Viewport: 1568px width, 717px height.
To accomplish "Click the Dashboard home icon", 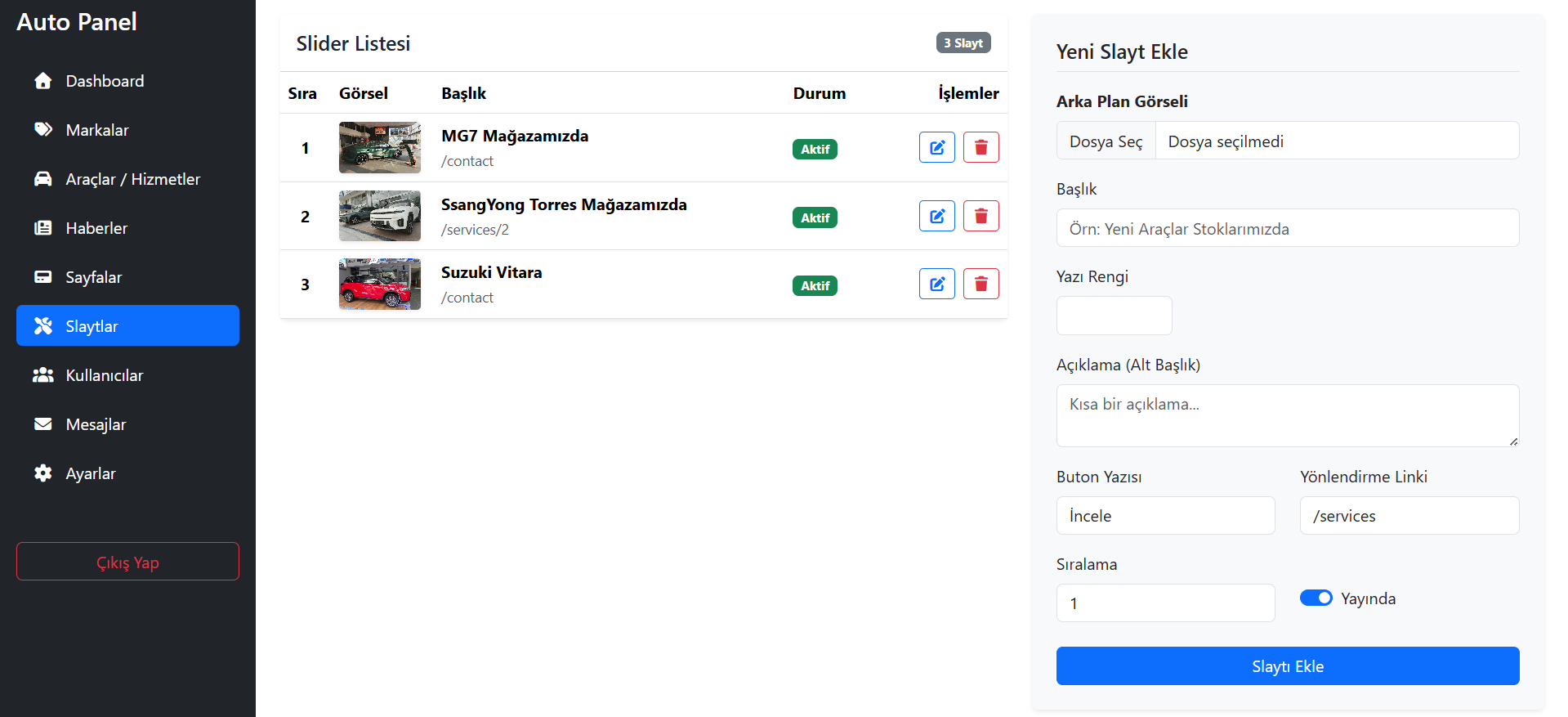I will [43, 81].
